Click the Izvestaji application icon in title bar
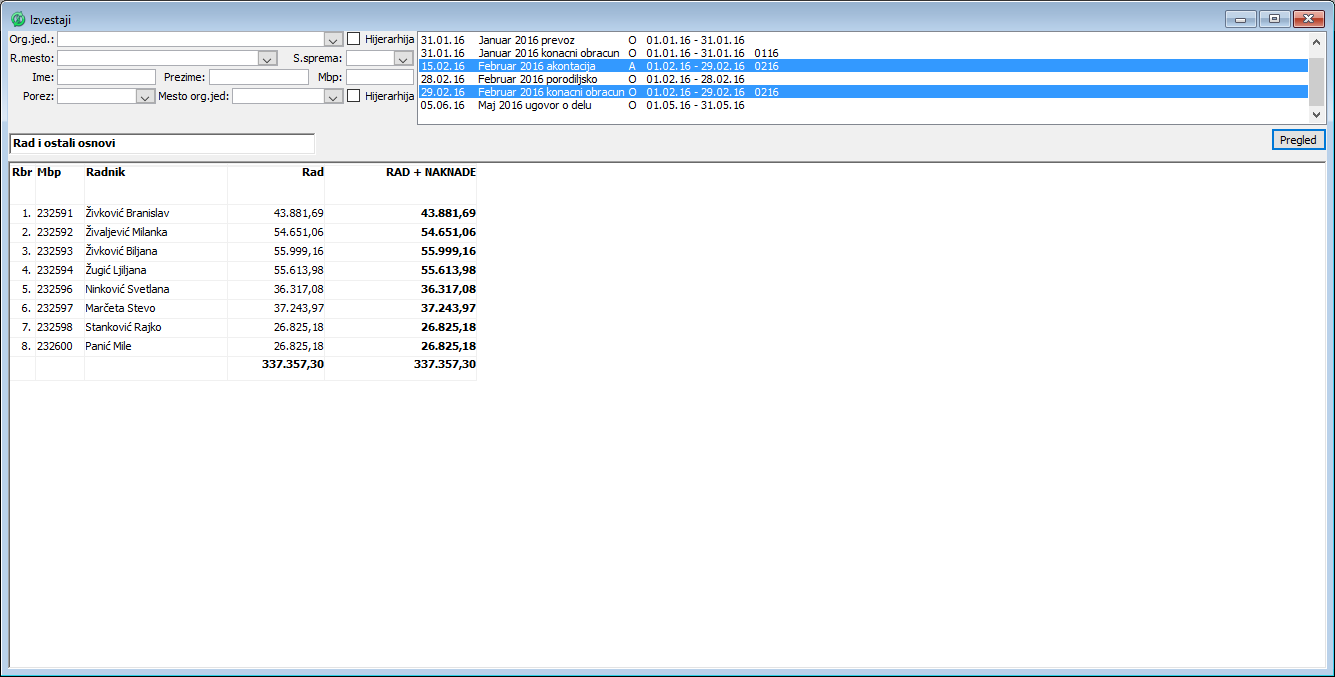Screen dimensions: 1335x677 18,19
